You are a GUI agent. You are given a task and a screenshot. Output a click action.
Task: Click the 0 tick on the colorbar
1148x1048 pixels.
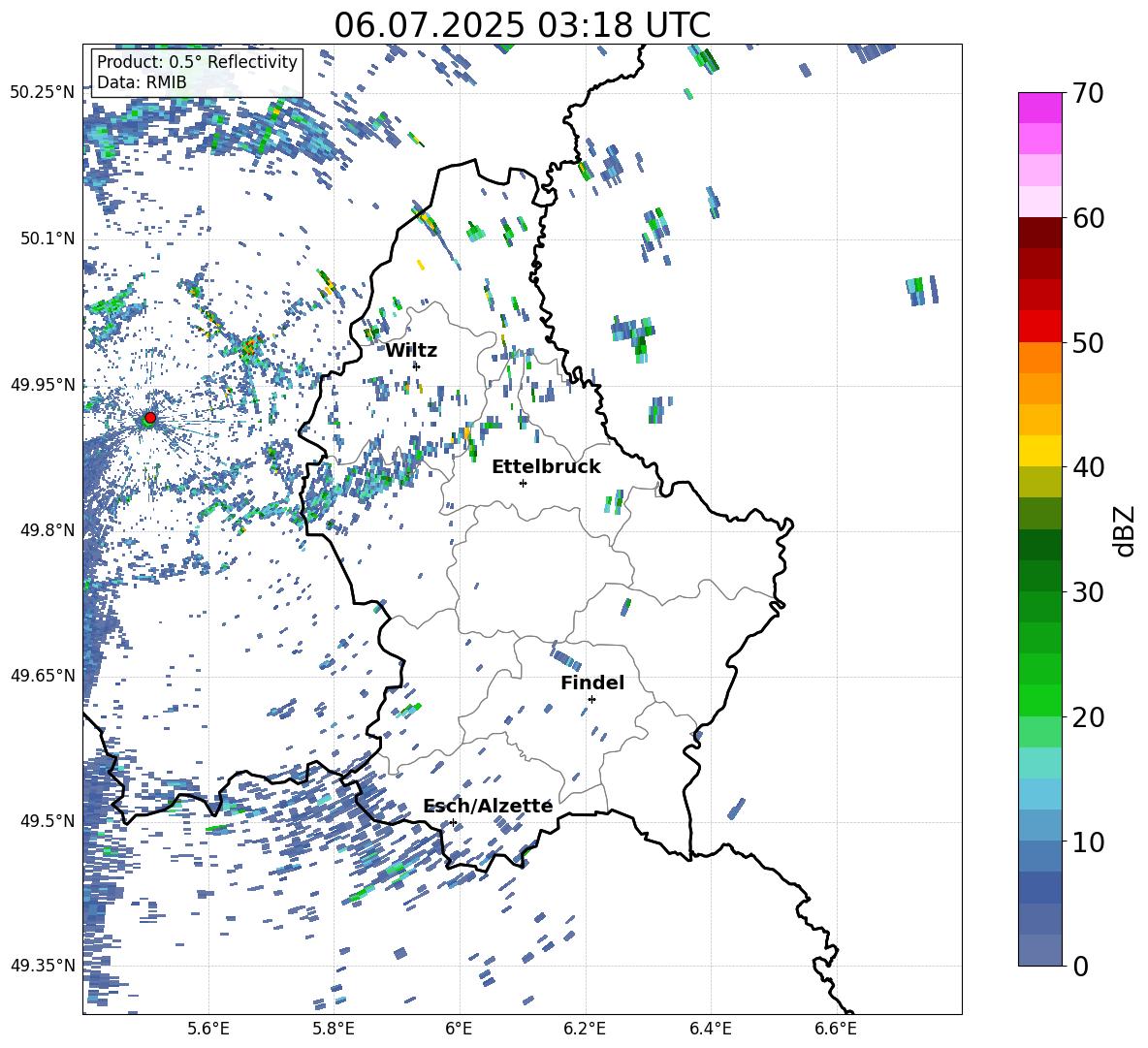point(1080,966)
